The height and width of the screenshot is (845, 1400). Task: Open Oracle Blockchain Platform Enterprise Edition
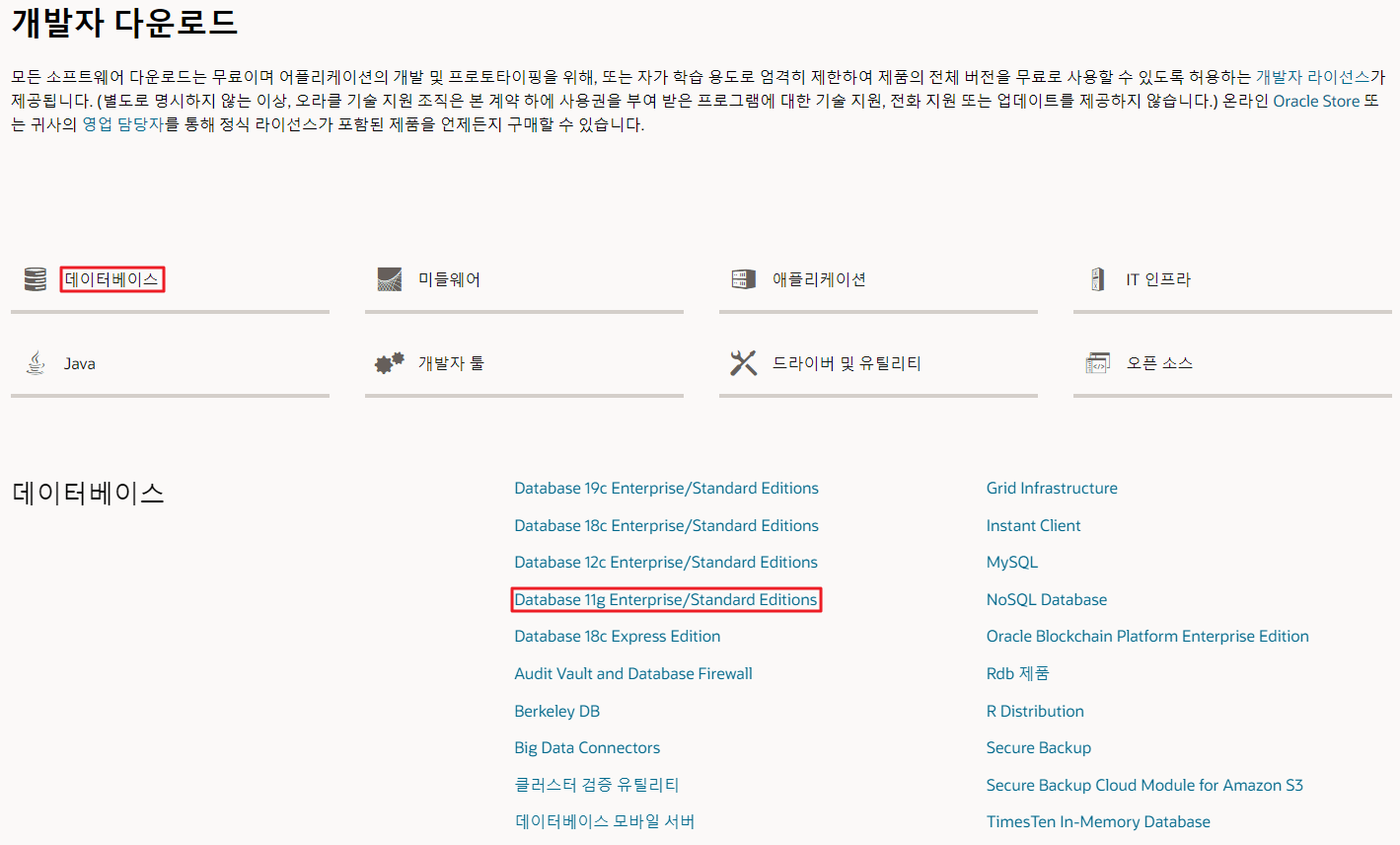point(1147,637)
